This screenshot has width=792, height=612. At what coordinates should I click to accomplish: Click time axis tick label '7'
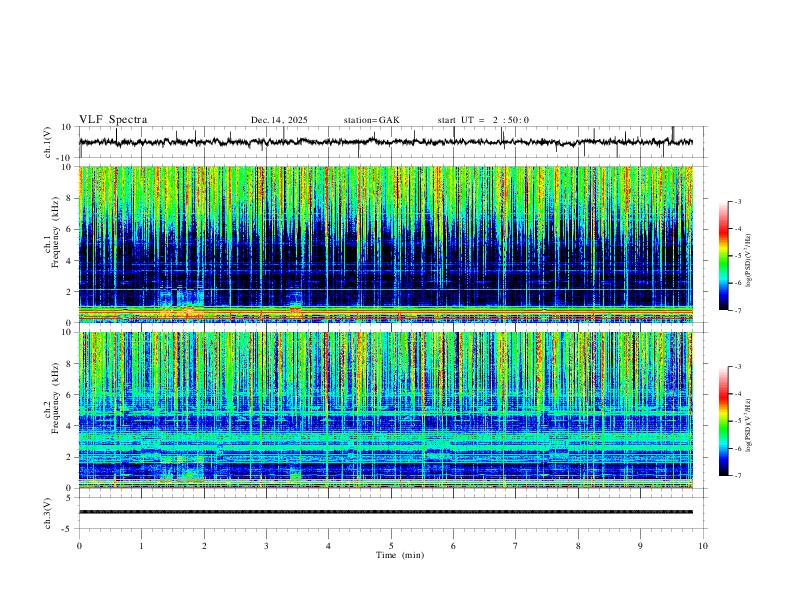click(516, 546)
